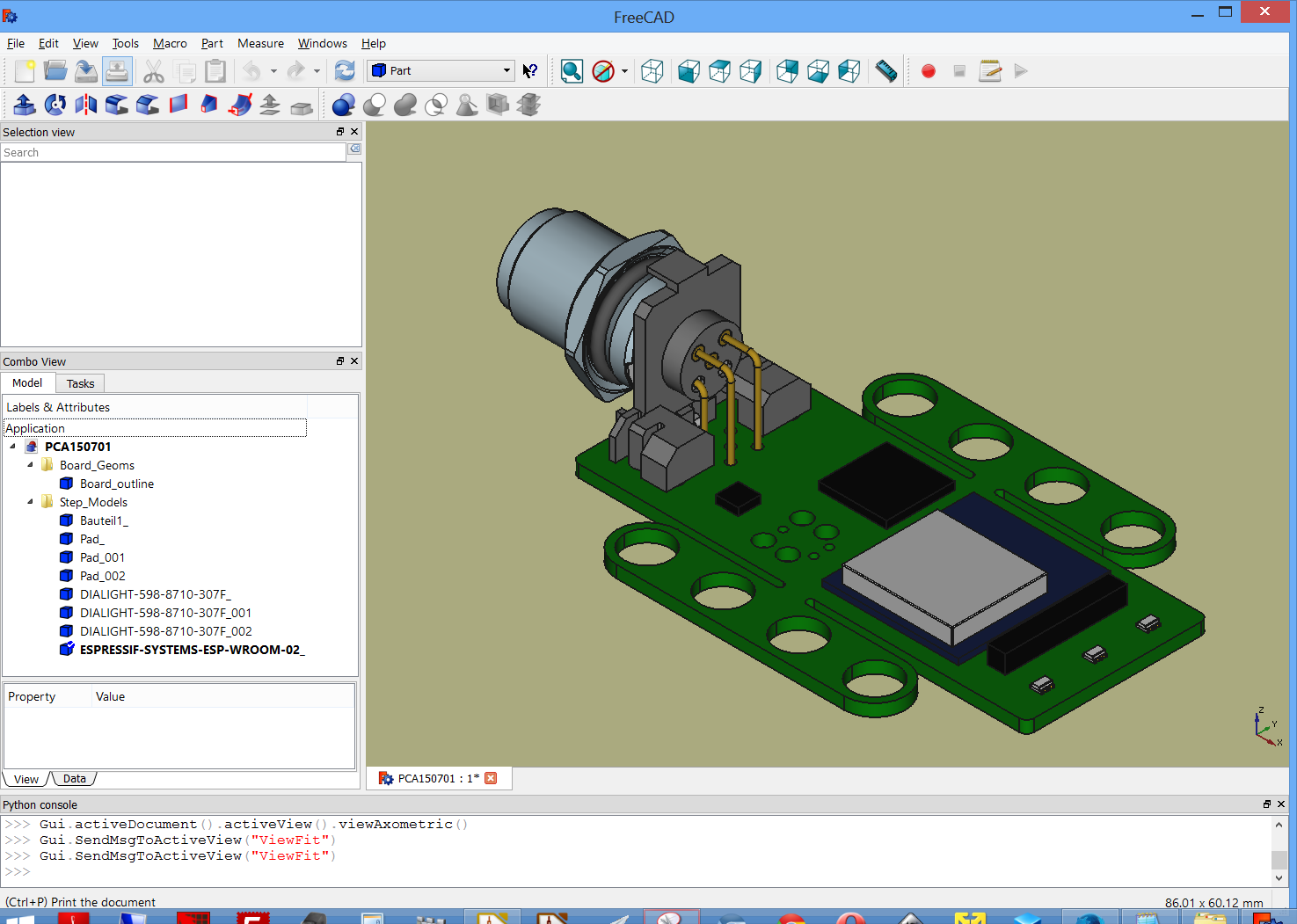The width and height of the screenshot is (1297, 924).
Task: Click the Extrude tool icon
Action: 25,105
